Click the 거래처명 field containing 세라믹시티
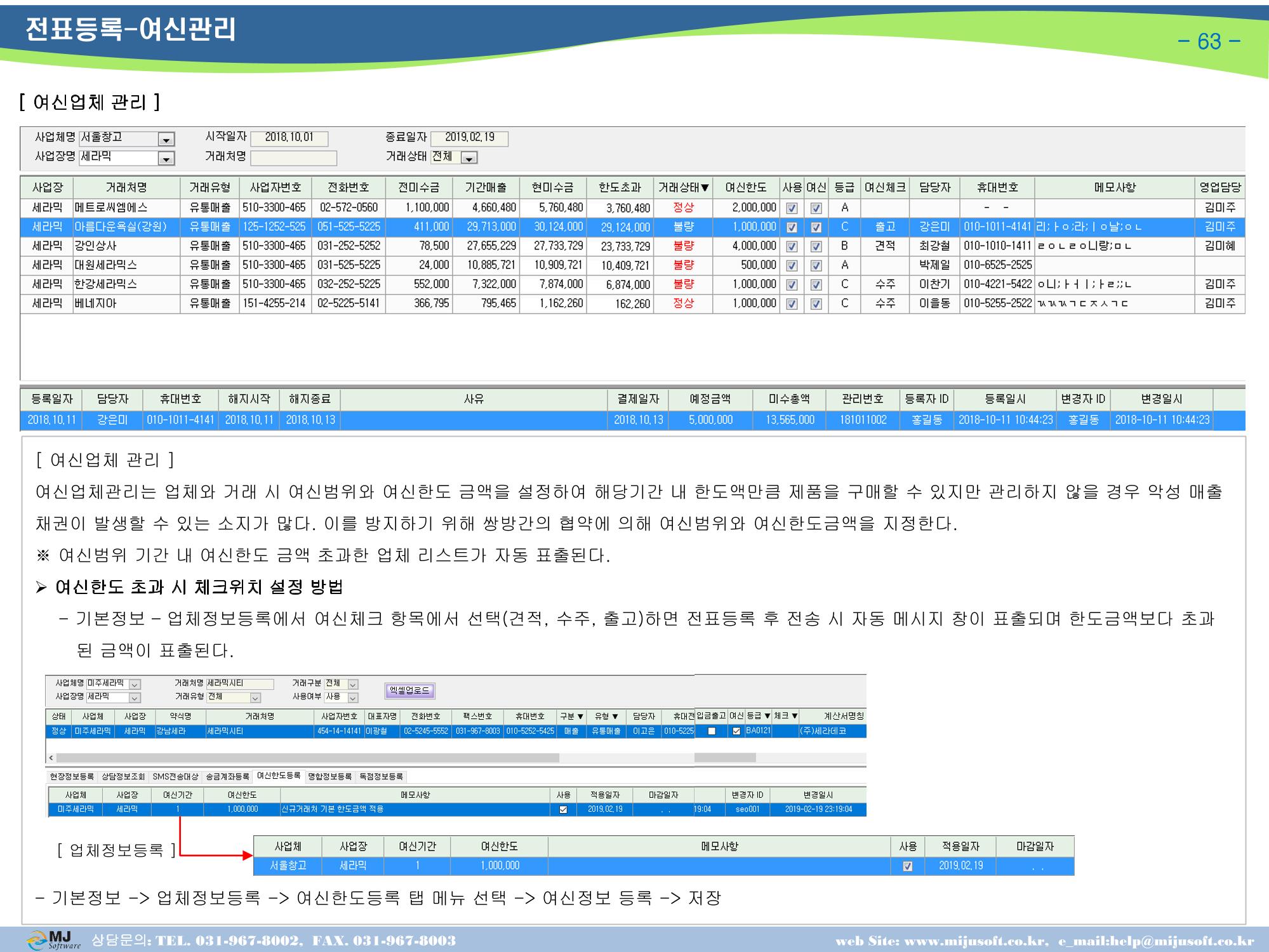 [x=240, y=684]
